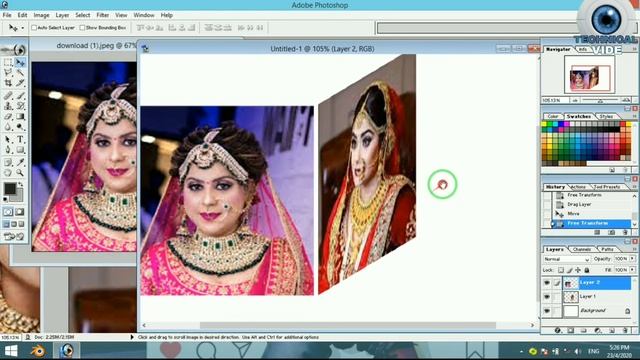Screen dimensions: 640x360
Task: Select the Slice tool
Action: click(20, 83)
